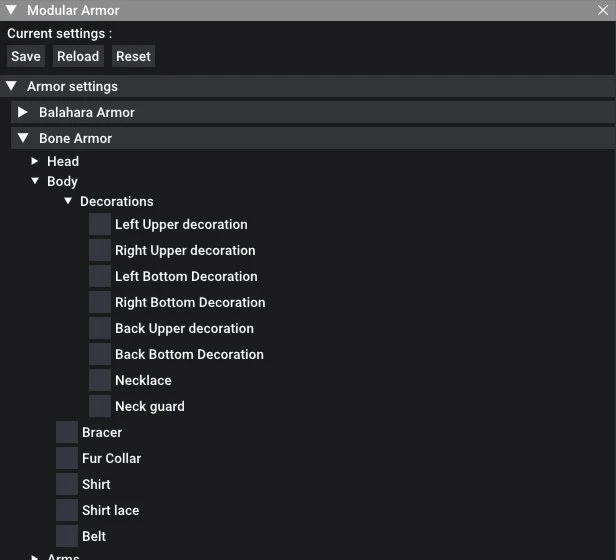Expand the Balahara Armor section

tap(23, 112)
